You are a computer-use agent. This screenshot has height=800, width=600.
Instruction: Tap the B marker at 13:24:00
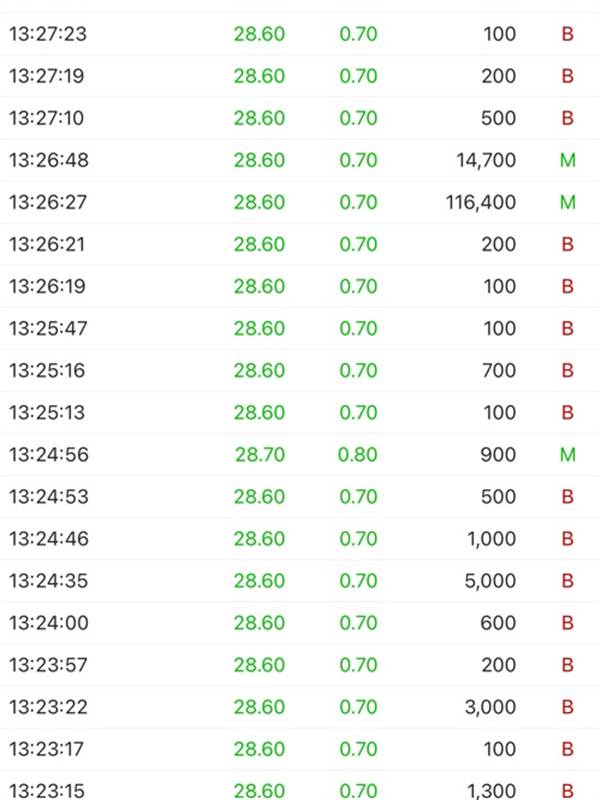point(567,622)
